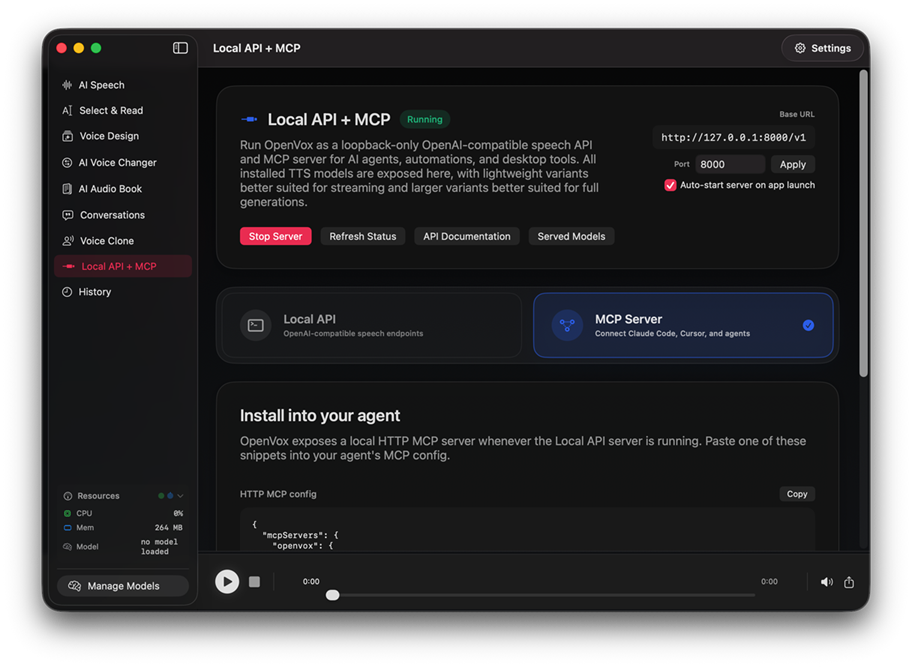912x667 pixels.
Task: Click the Voice Clone person icon
Action: pos(68,241)
